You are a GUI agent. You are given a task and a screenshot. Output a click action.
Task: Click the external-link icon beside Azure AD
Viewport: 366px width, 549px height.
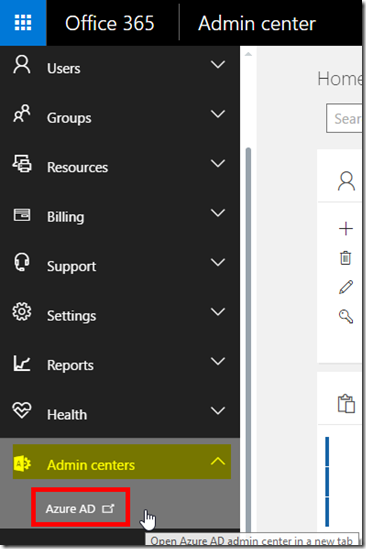108,508
